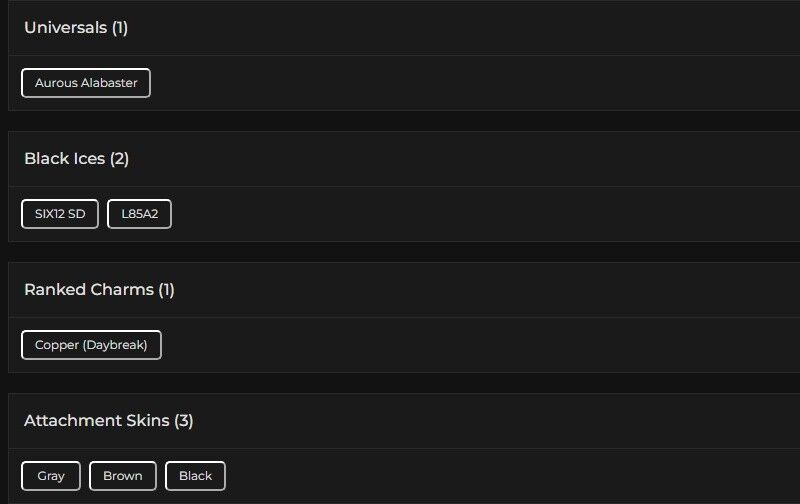The height and width of the screenshot is (504, 800).
Task: Click empty space right of the Black skin tag
Action: pyautogui.click(x=500, y=476)
